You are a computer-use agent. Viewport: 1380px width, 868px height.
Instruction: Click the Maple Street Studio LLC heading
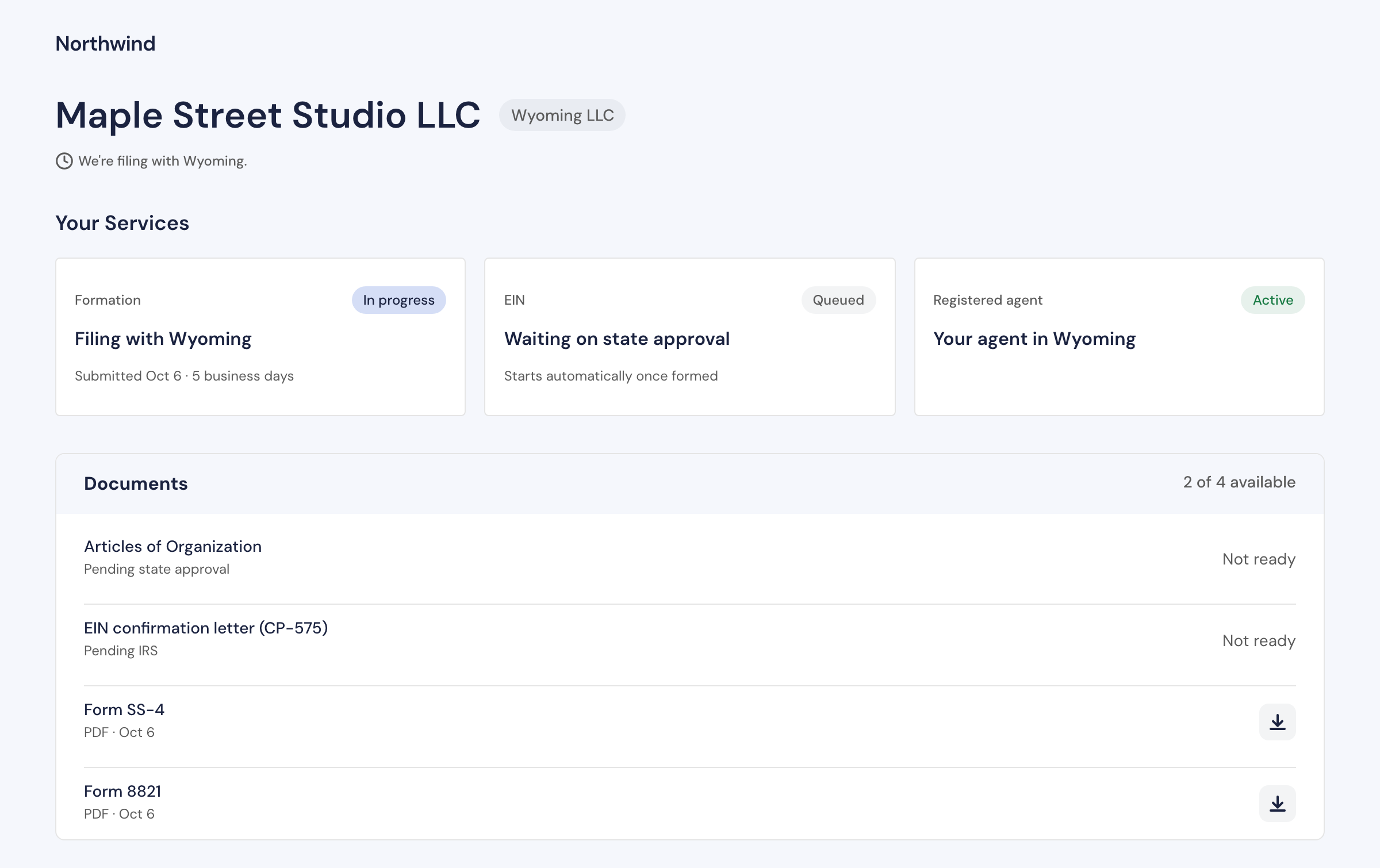tap(268, 115)
